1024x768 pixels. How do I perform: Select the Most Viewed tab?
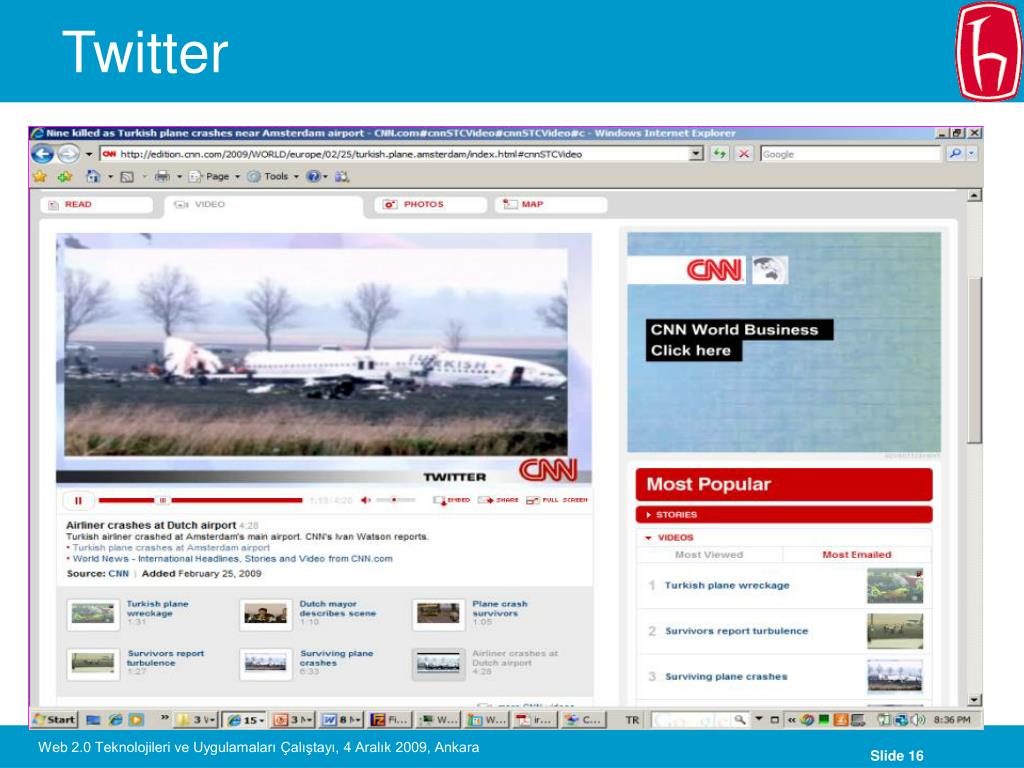tap(709, 554)
